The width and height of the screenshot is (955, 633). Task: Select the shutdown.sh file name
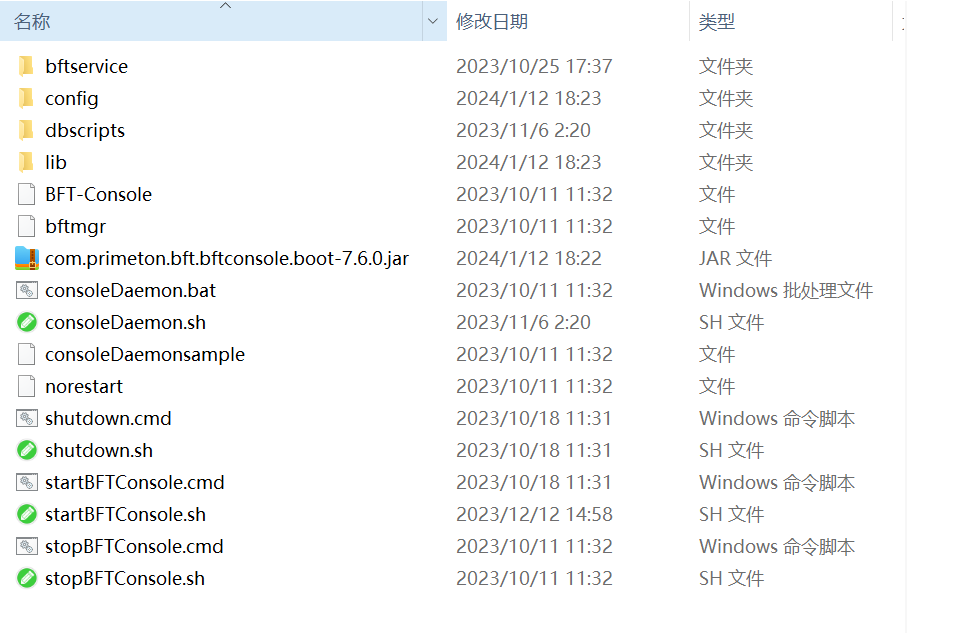click(x=99, y=450)
